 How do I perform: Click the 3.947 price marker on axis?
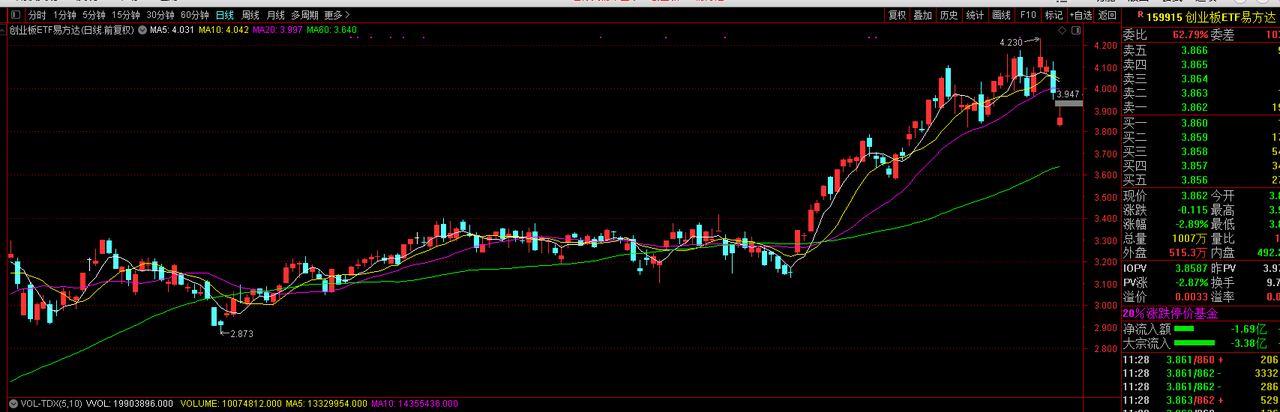point(1069,94)
